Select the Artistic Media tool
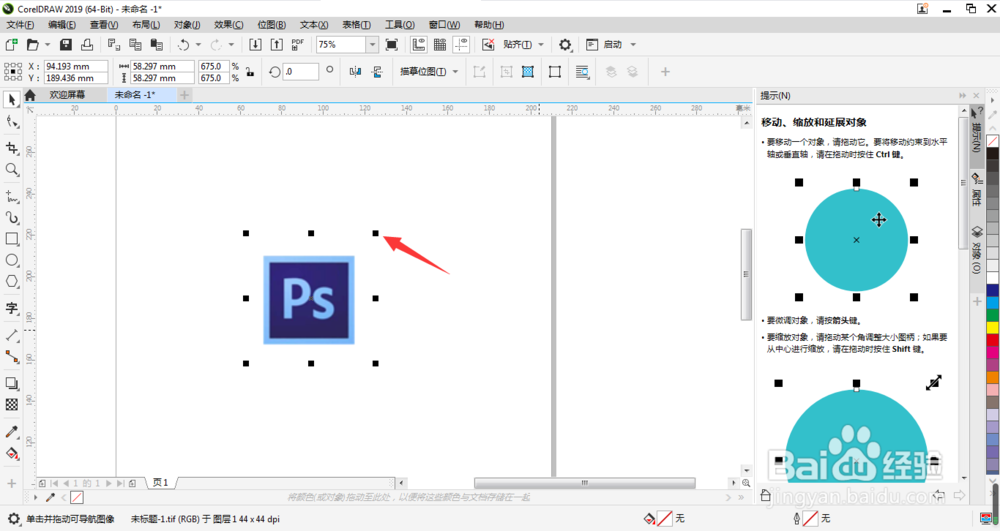Screen dimensions: 1000x531 tap(11, 217)
